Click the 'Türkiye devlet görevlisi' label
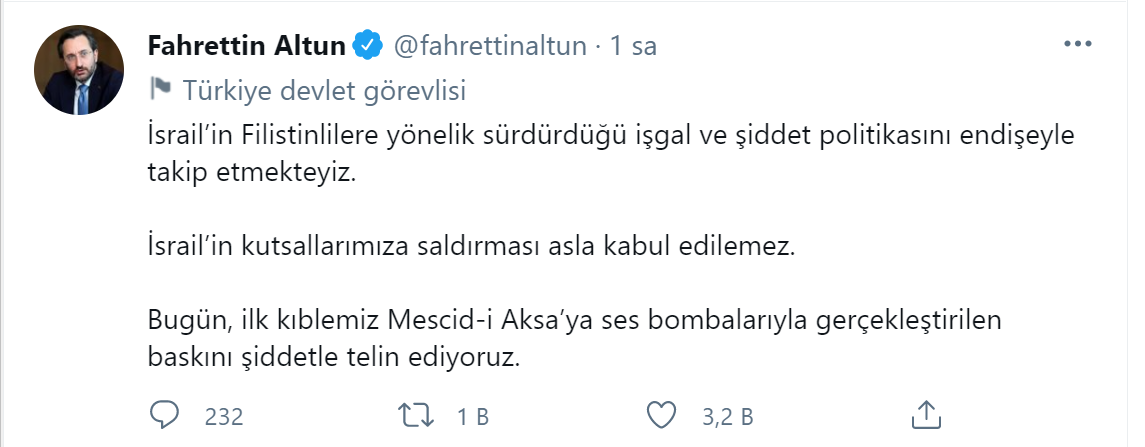 pyautogui.click(x=325, y=91)
